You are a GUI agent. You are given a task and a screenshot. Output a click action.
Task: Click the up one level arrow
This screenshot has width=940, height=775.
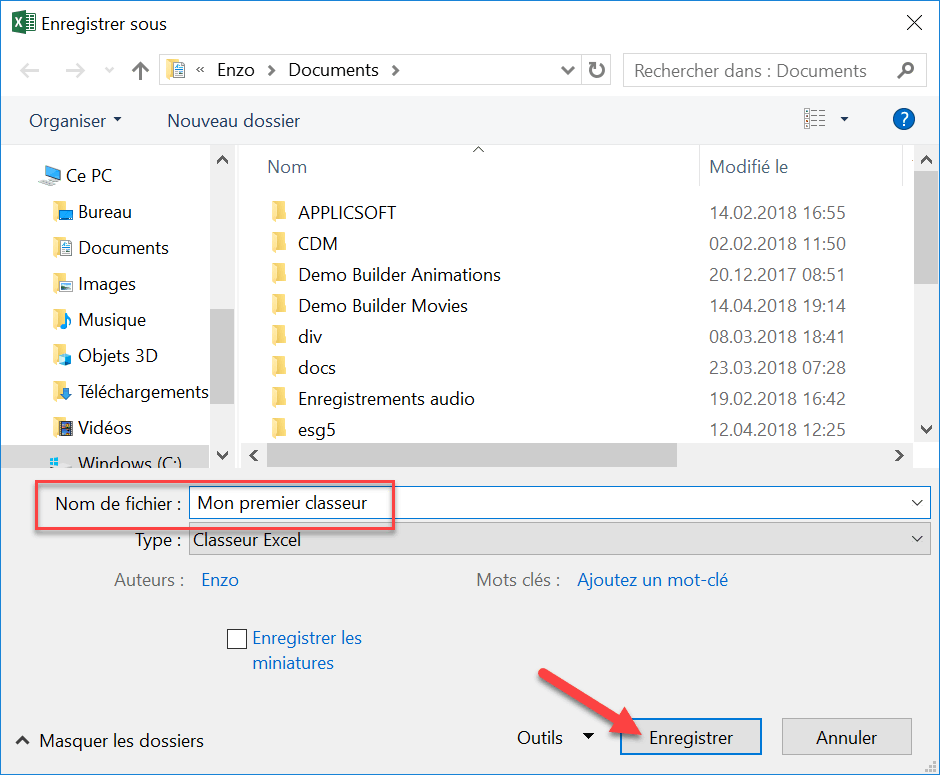(x=140, y=71)
